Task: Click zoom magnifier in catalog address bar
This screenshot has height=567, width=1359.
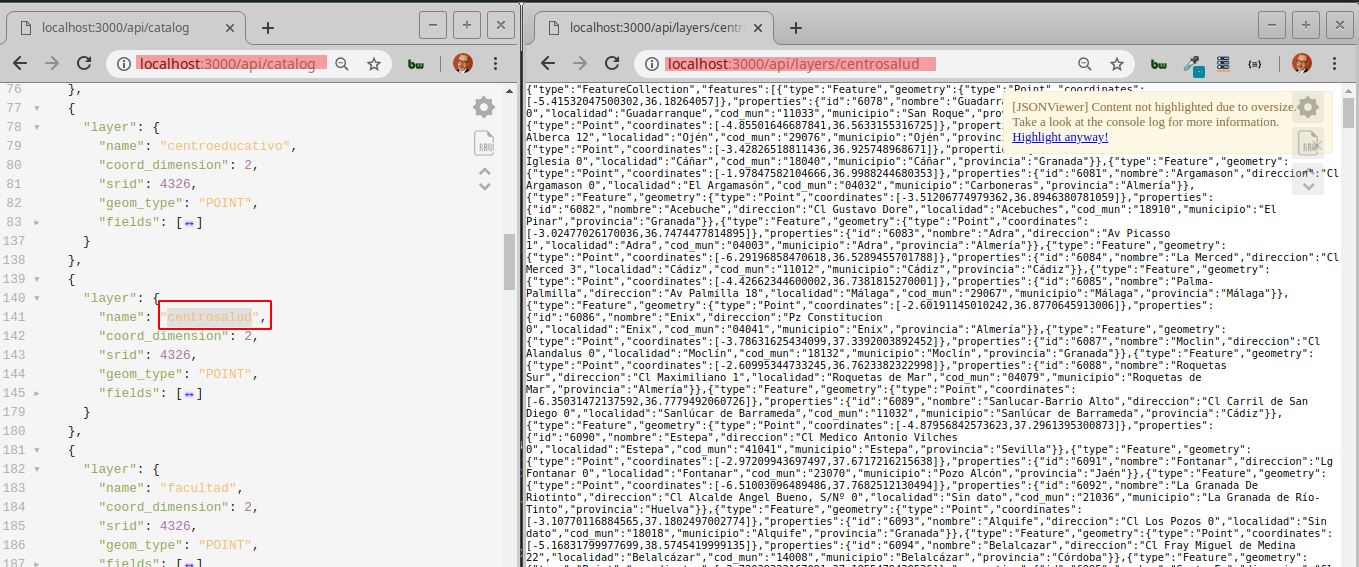Action: tap(342, 64)
